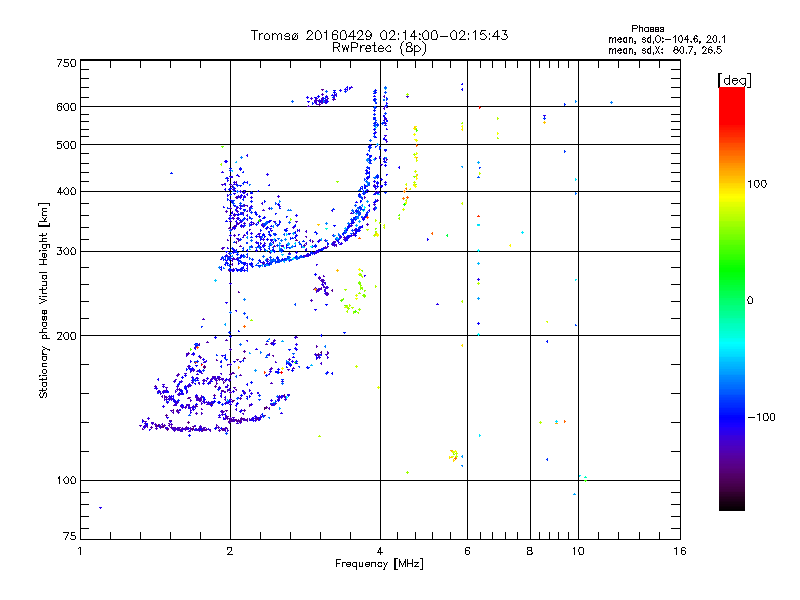
Task: Click the y-axis '300' tick label
Action: (x=67, y=251)
